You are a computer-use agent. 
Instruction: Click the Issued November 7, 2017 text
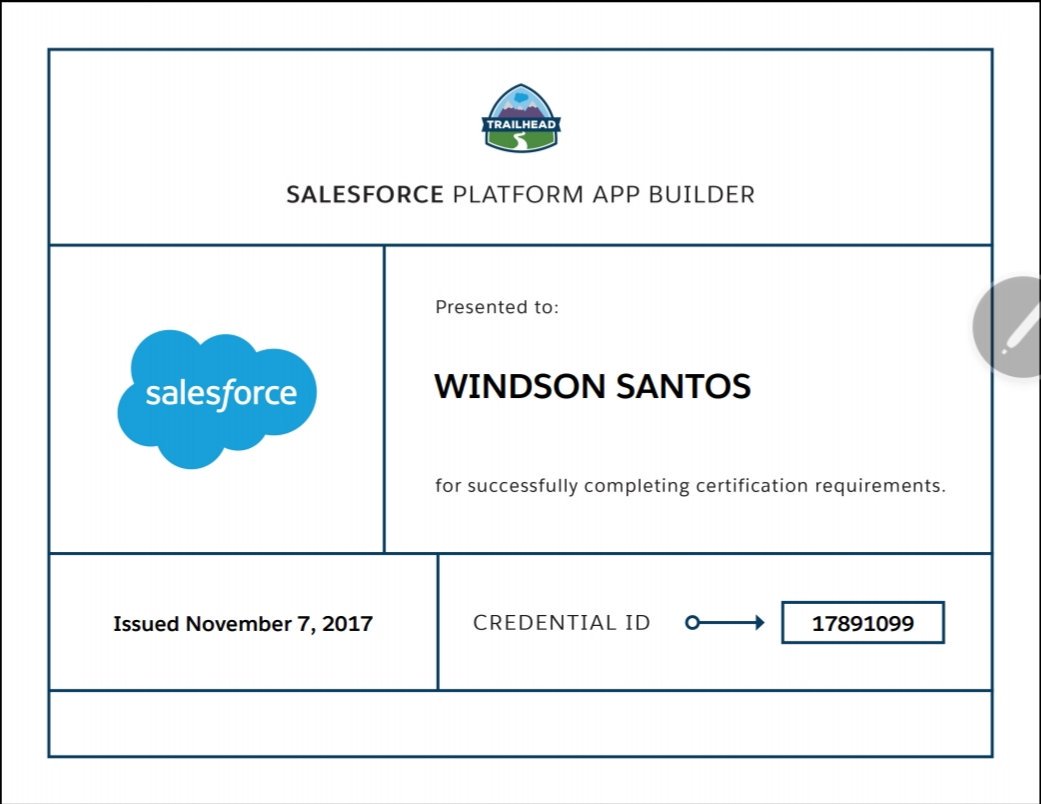243,624
